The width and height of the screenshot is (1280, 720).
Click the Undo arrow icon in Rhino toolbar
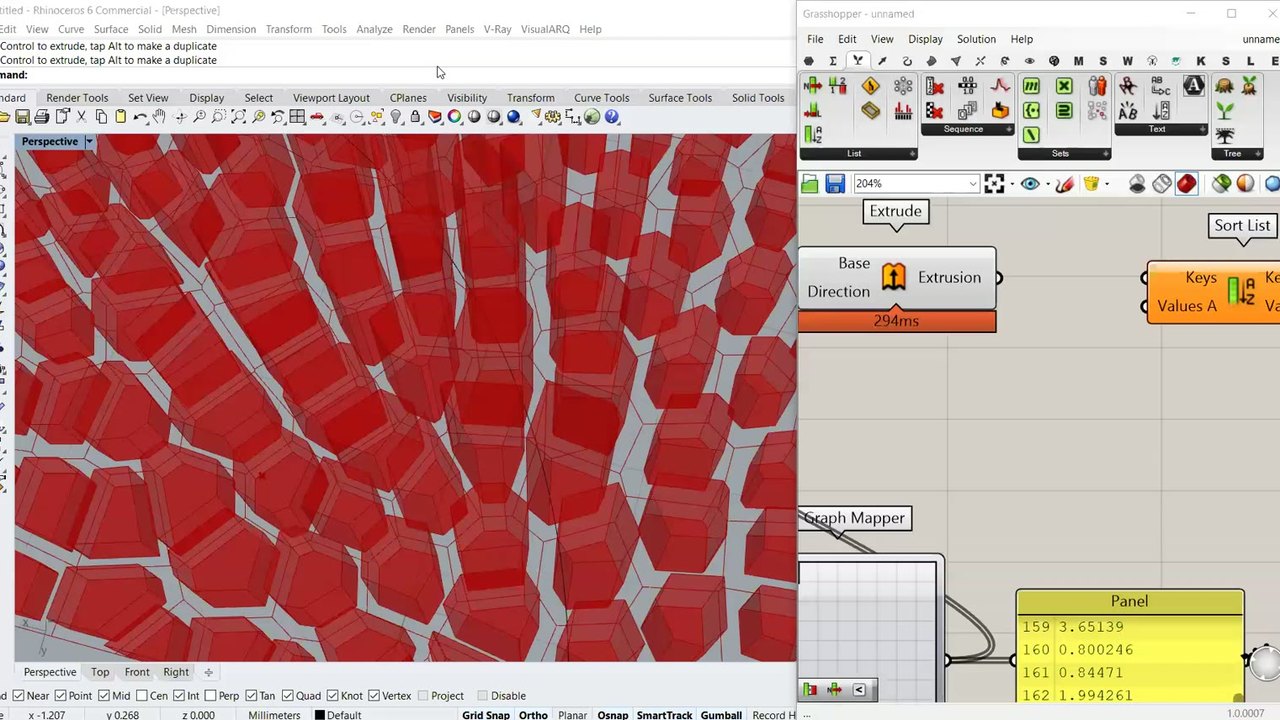click(140, 117)
